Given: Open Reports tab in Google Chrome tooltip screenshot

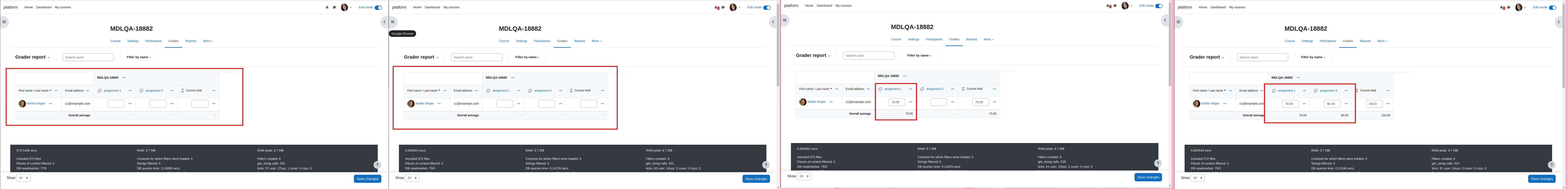Looking at the screenshot, I should tap(579, 41).
